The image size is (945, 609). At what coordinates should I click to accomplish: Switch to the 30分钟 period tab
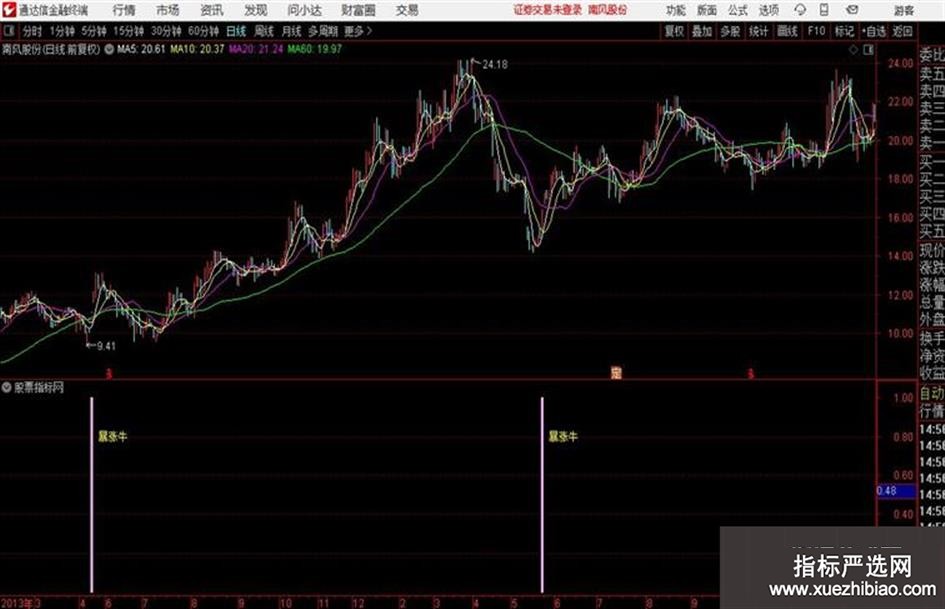pyautogui.click(x=166, y=31)
